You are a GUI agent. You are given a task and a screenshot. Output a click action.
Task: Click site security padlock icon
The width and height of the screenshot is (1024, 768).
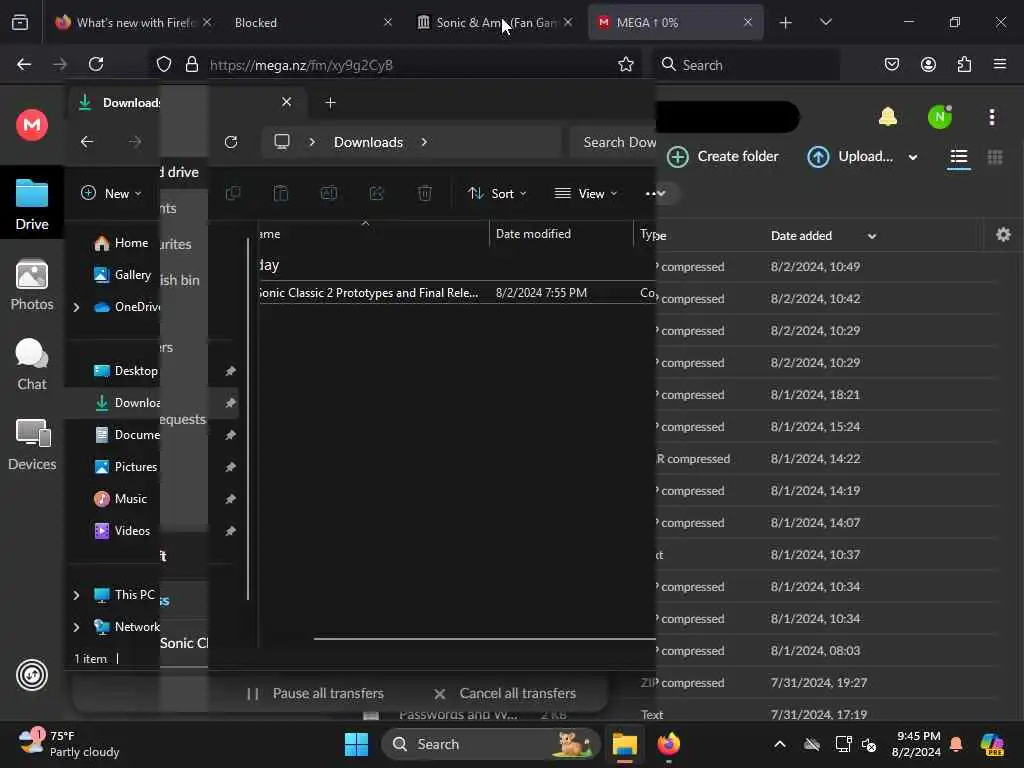tap(191, 64)
